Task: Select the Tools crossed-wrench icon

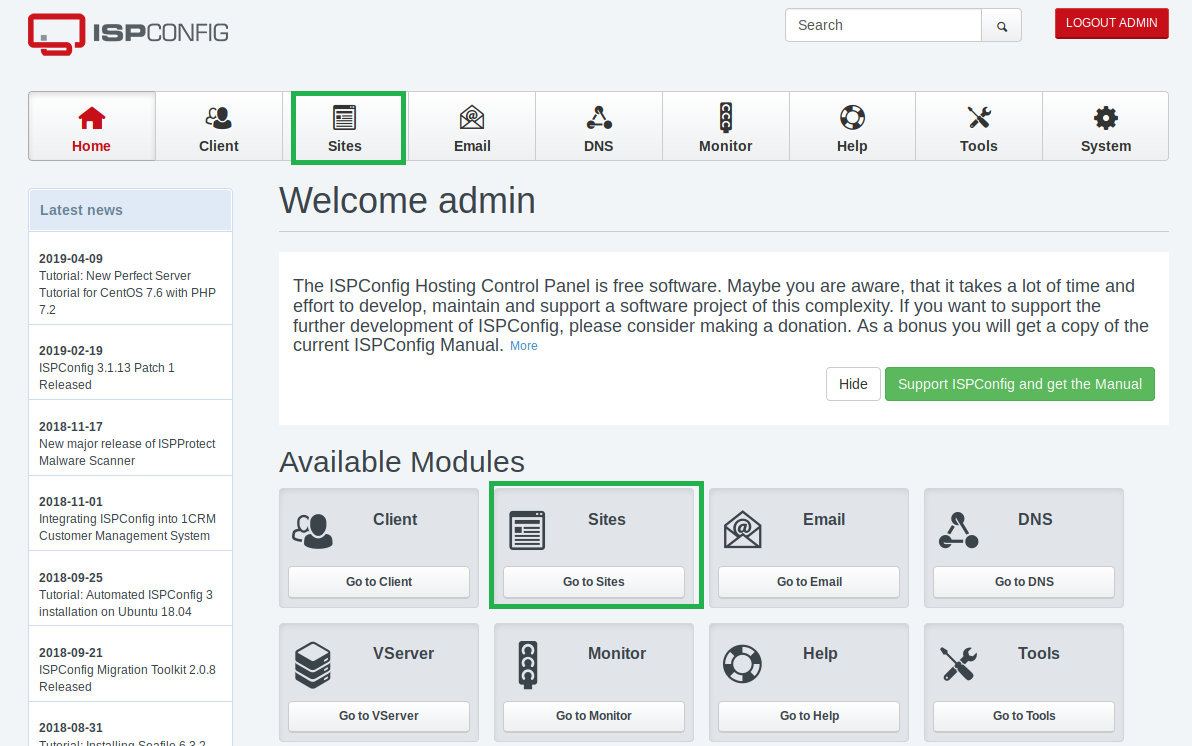Action: pyautogui.click(x=978, y=118)
